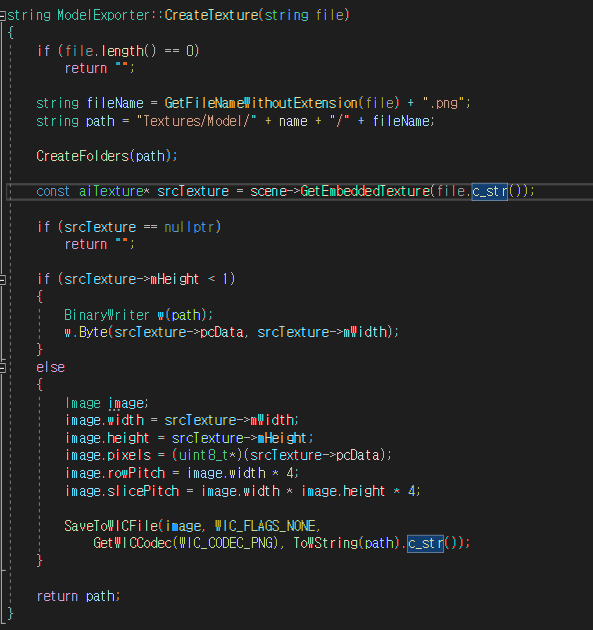Click image.height assignment line
593x630 pixels.
(189, 438)
